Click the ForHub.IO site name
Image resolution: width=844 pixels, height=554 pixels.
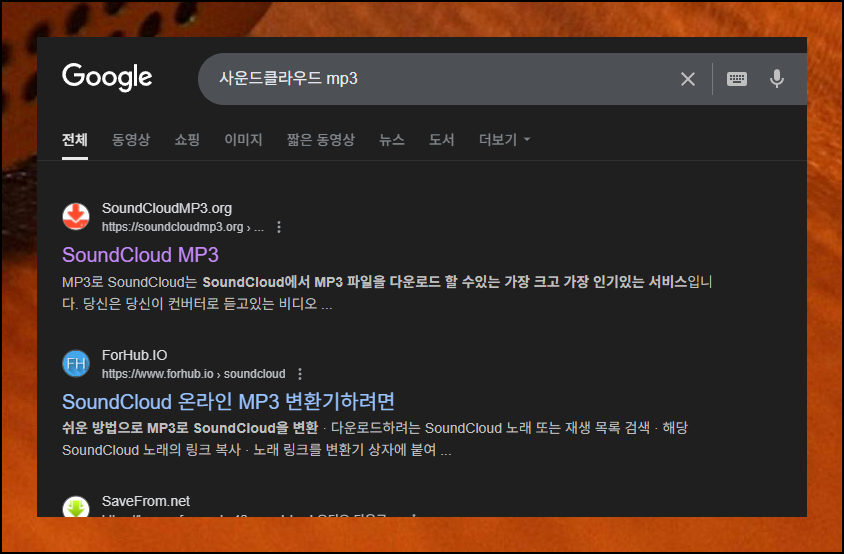[x=135, y=355]
